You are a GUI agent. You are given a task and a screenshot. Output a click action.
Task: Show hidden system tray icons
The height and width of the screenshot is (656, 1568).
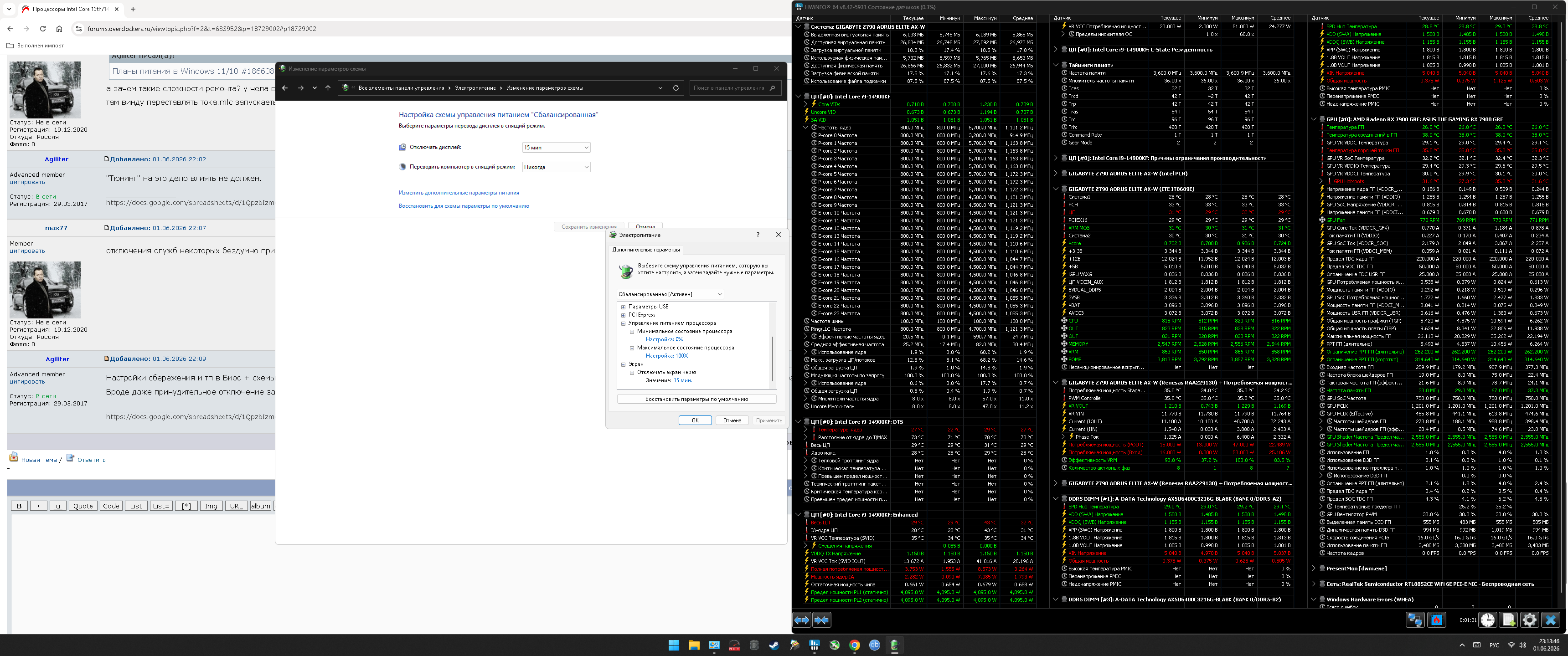1462,645
